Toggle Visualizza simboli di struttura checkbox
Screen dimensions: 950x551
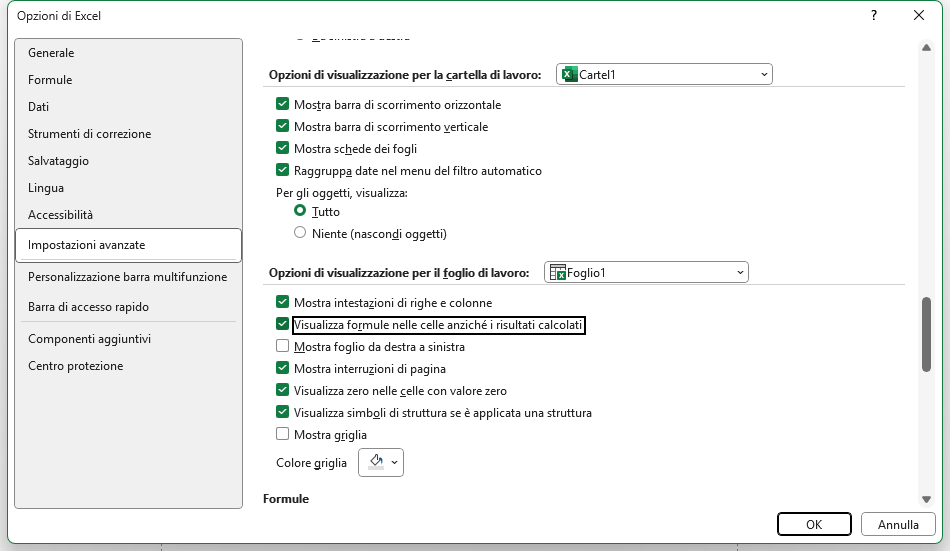282,412
